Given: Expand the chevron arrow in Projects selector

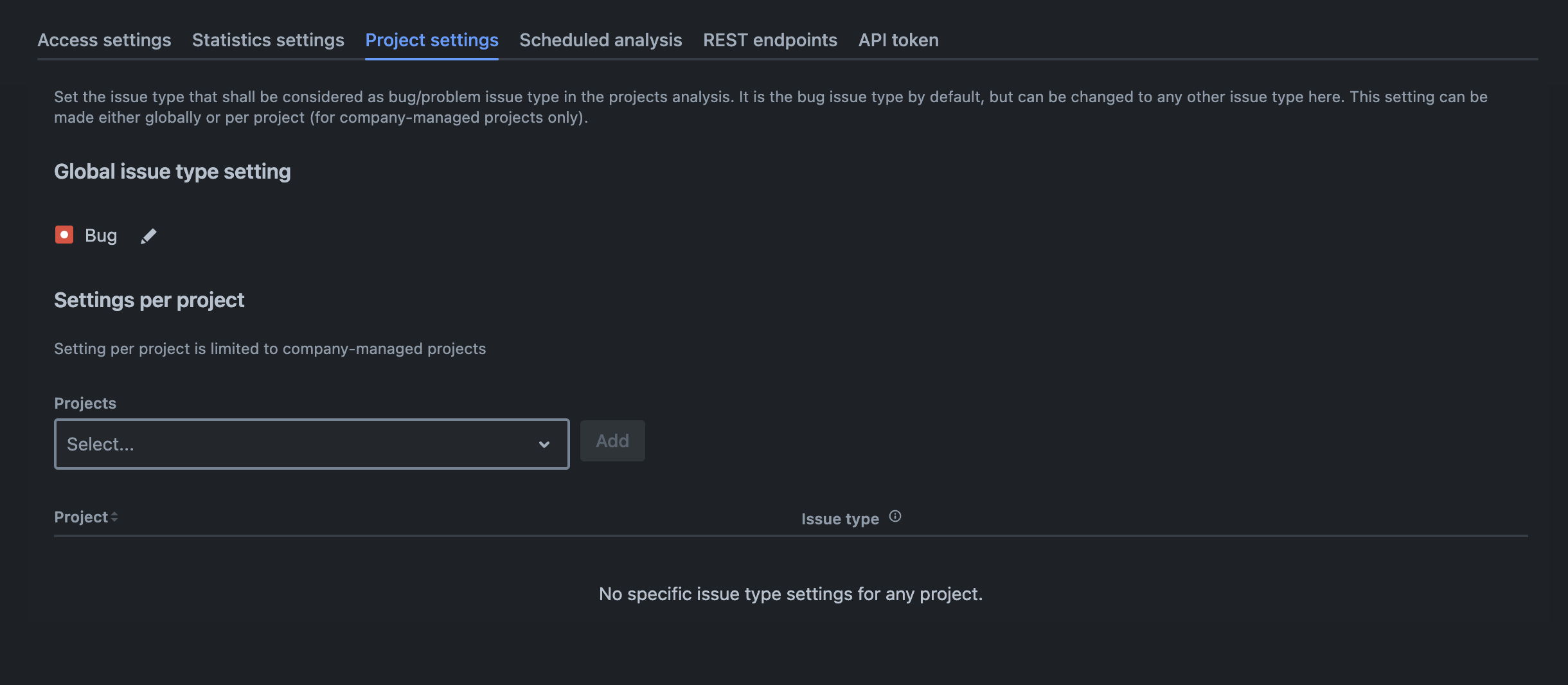Looking at the screenshot, I should point(544,445).
